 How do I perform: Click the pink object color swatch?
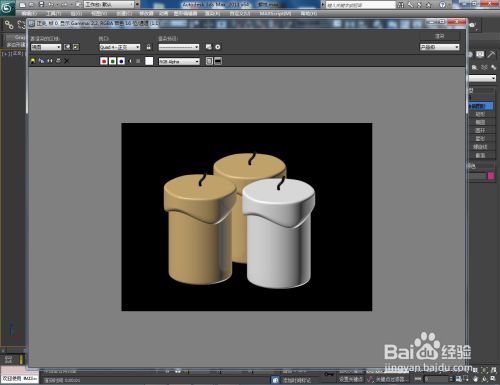[x=491, y=176]
